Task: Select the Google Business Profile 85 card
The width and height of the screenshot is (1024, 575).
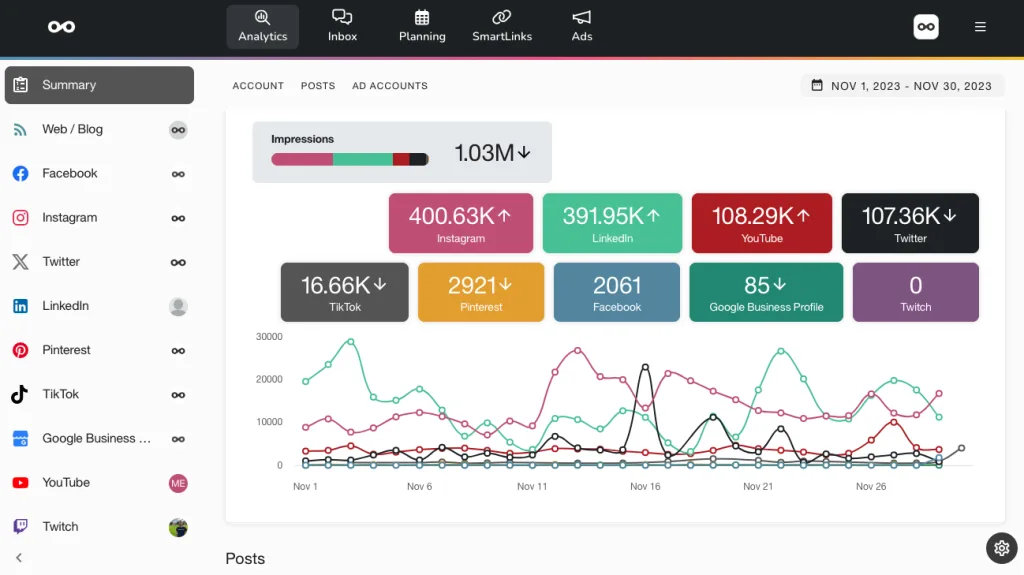Action: [x=767, y=292]
